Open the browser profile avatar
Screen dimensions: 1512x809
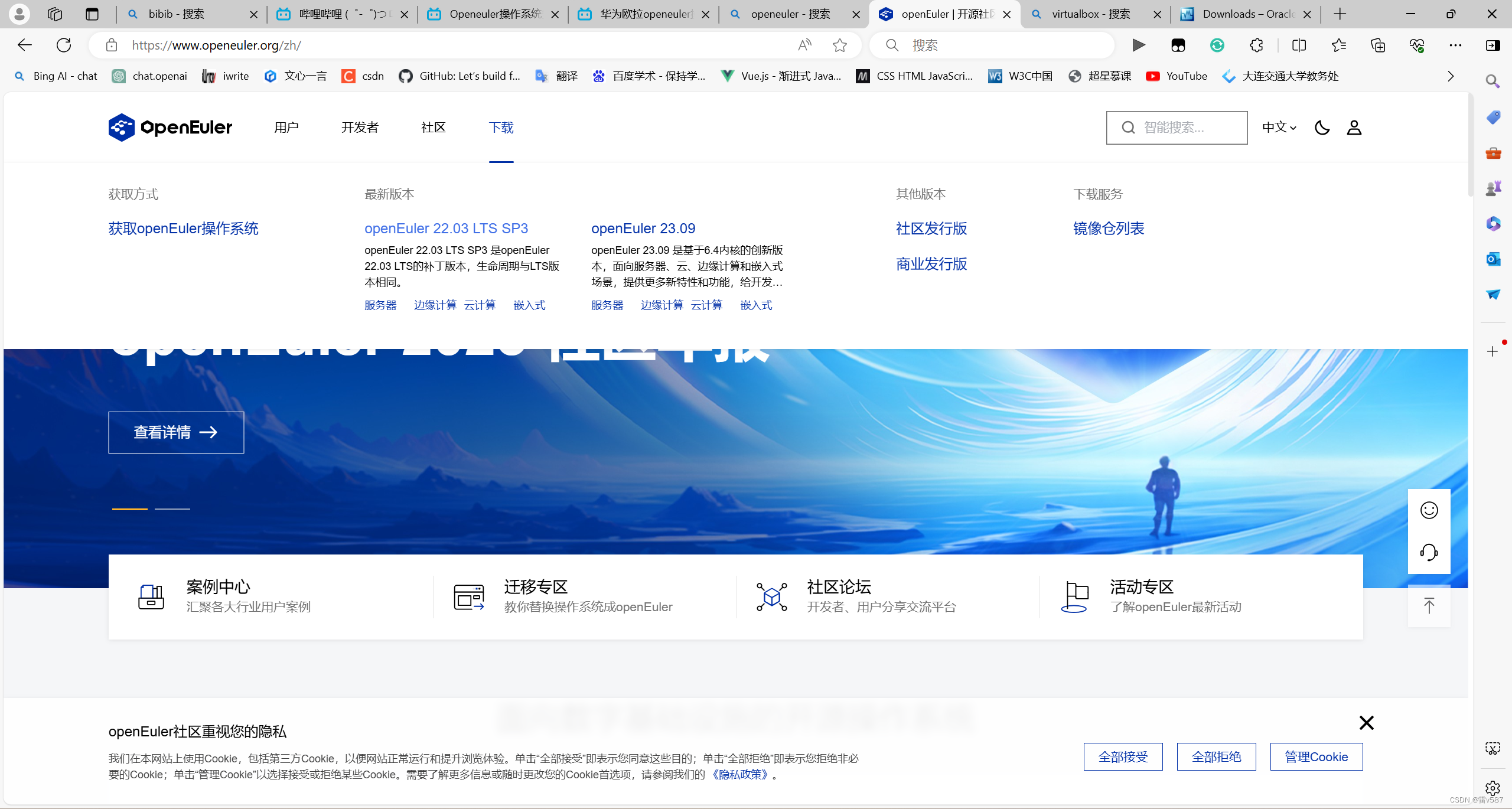coord(19,14)
